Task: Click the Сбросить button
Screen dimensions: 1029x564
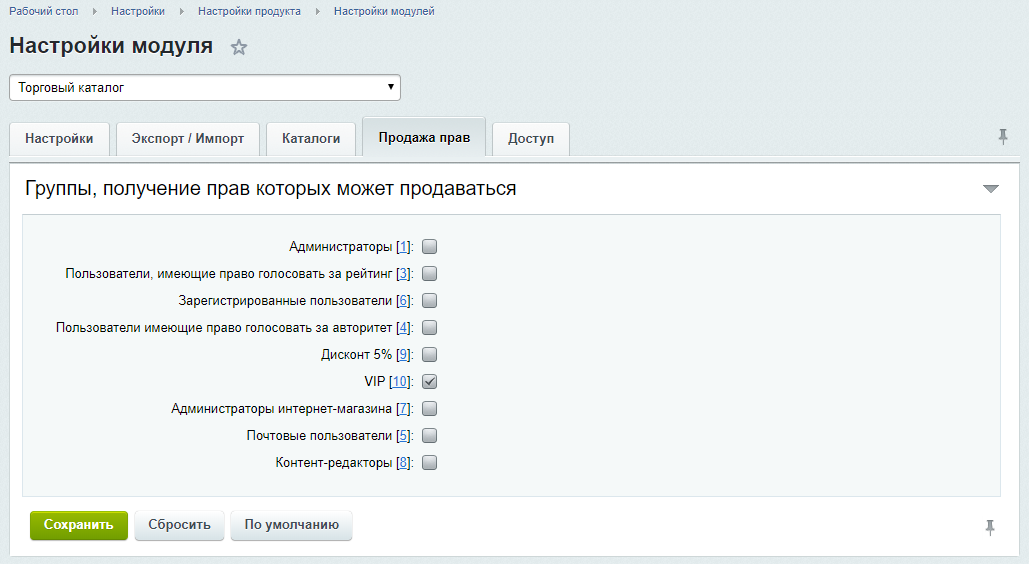Action: (x=179, y=525)
